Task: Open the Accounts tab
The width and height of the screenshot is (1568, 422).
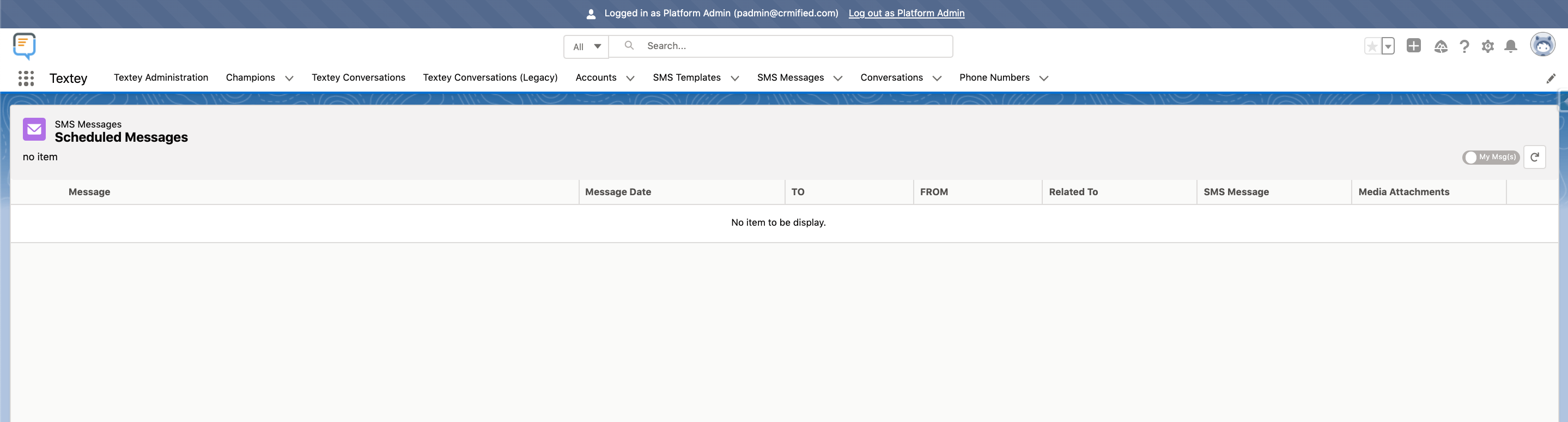Action: [596, 77]
